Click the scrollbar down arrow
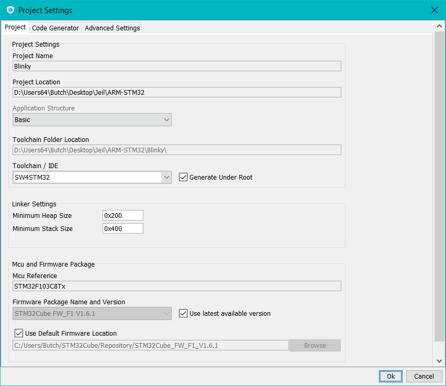This screenshot has width=446, height=386. click(x=439, y=361)
